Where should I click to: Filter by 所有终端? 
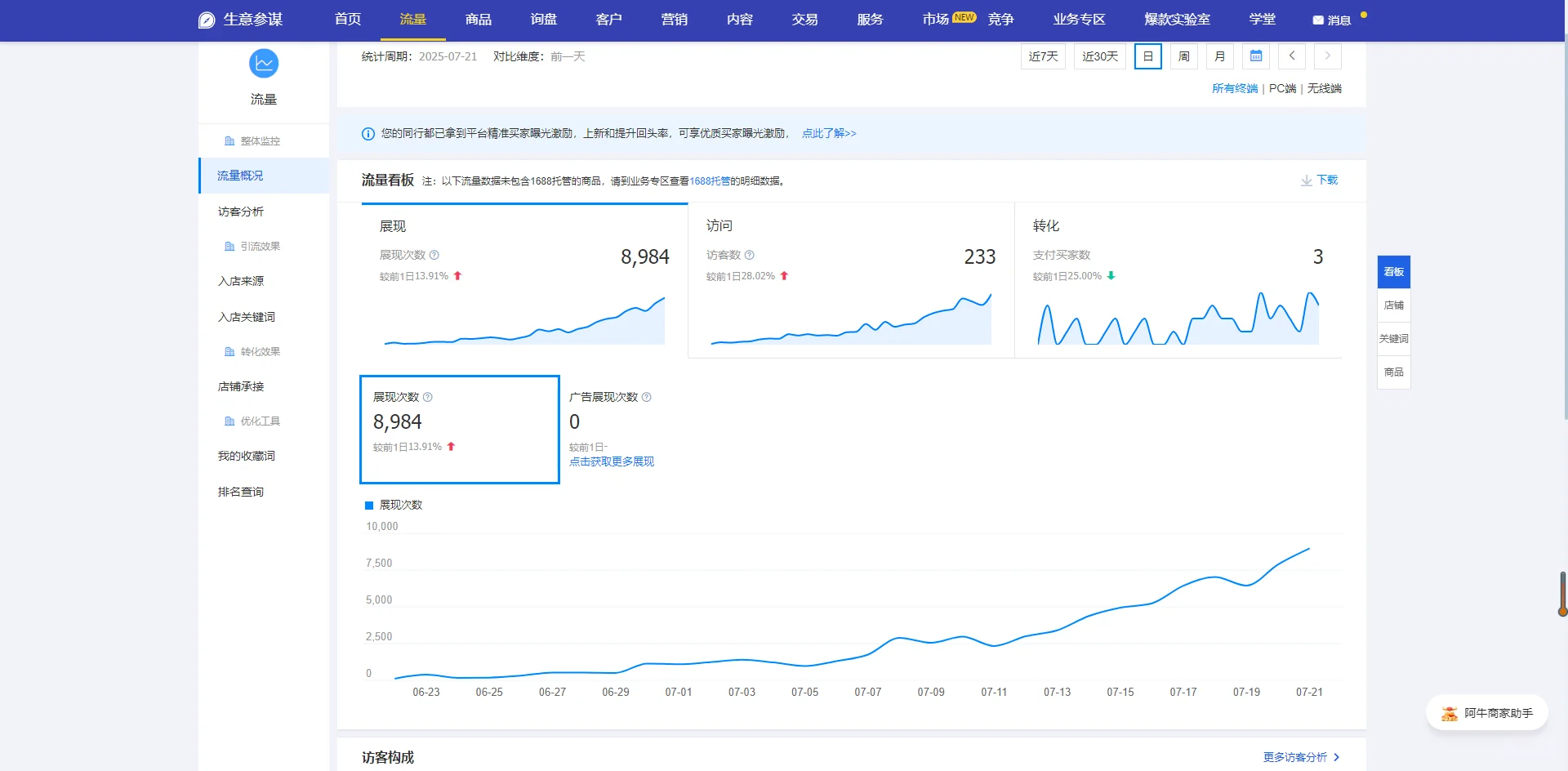(1235, 88)
